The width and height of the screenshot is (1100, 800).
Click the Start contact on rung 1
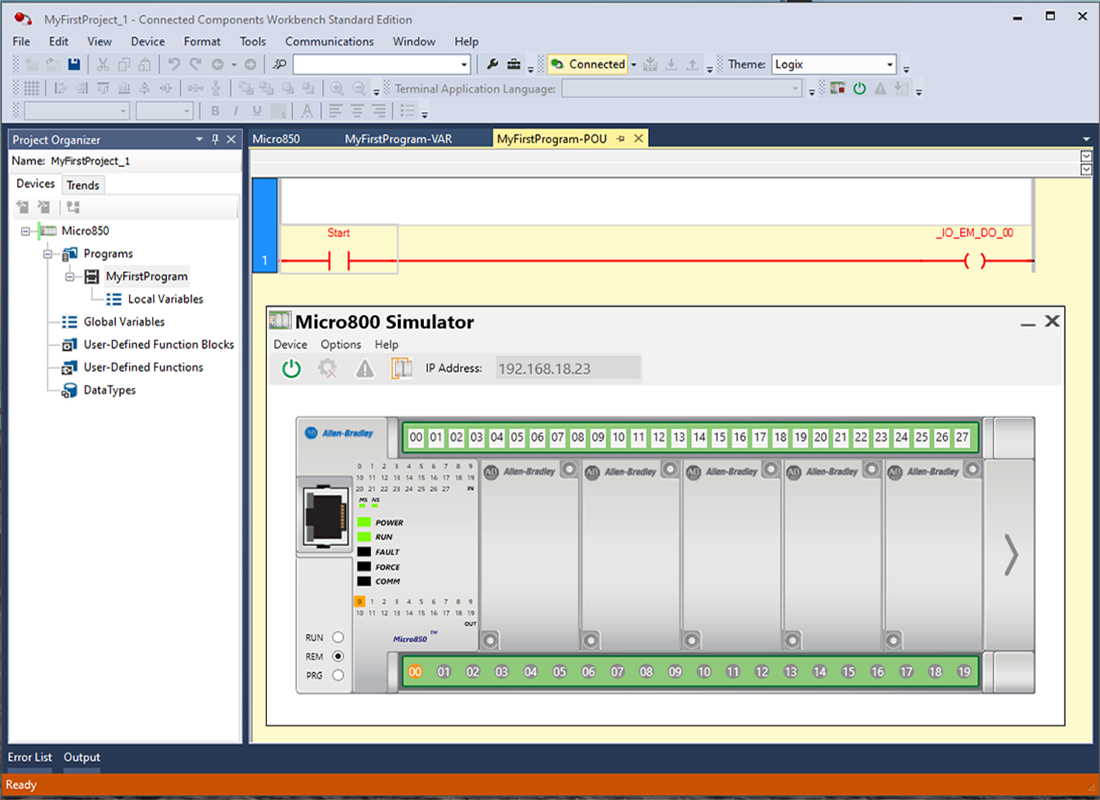click(339, 261)
